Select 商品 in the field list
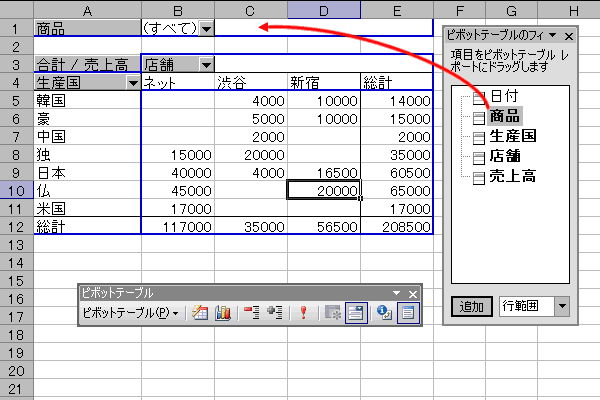600x400 pixels. coord(505,116)
